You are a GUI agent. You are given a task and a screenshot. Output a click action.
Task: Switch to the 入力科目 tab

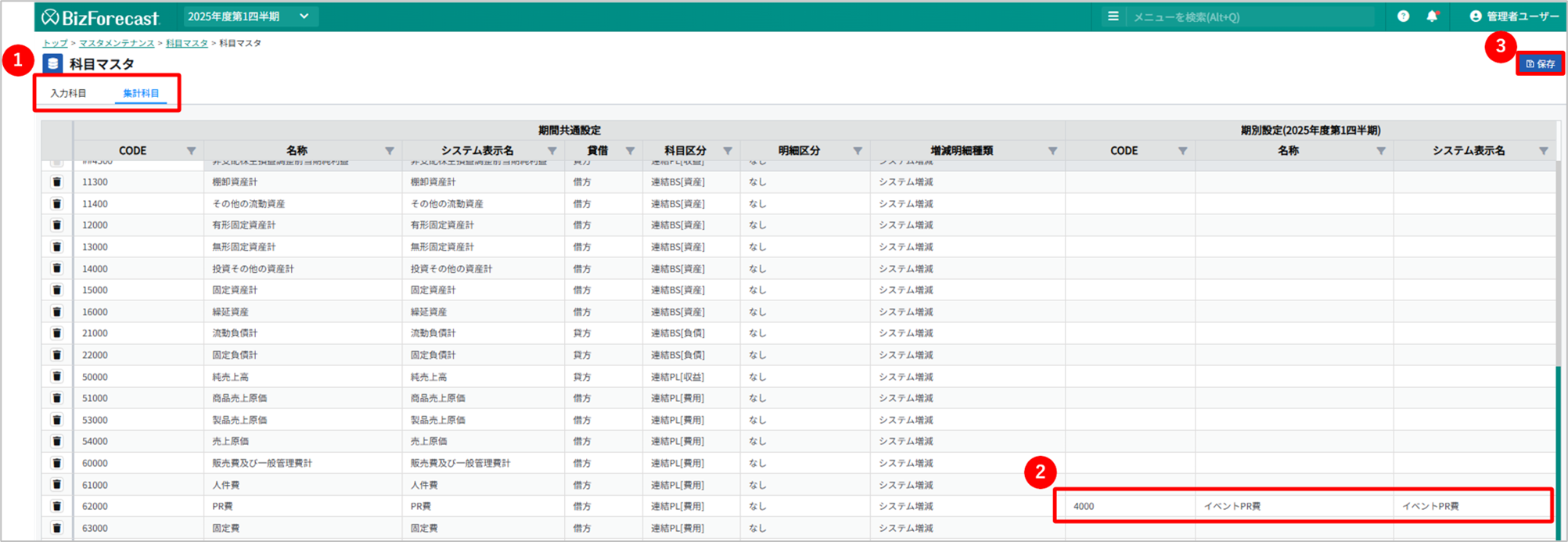point(69,94)
